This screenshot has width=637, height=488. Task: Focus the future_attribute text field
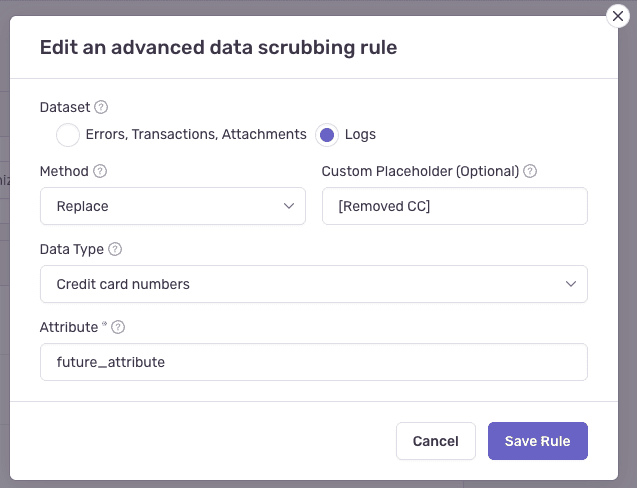point(314,362)
